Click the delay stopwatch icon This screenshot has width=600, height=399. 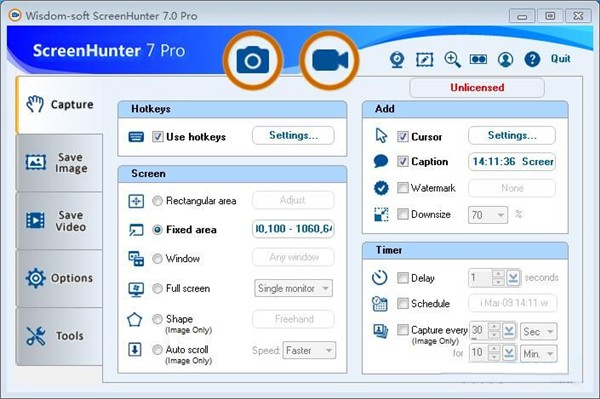pos(380,278)
